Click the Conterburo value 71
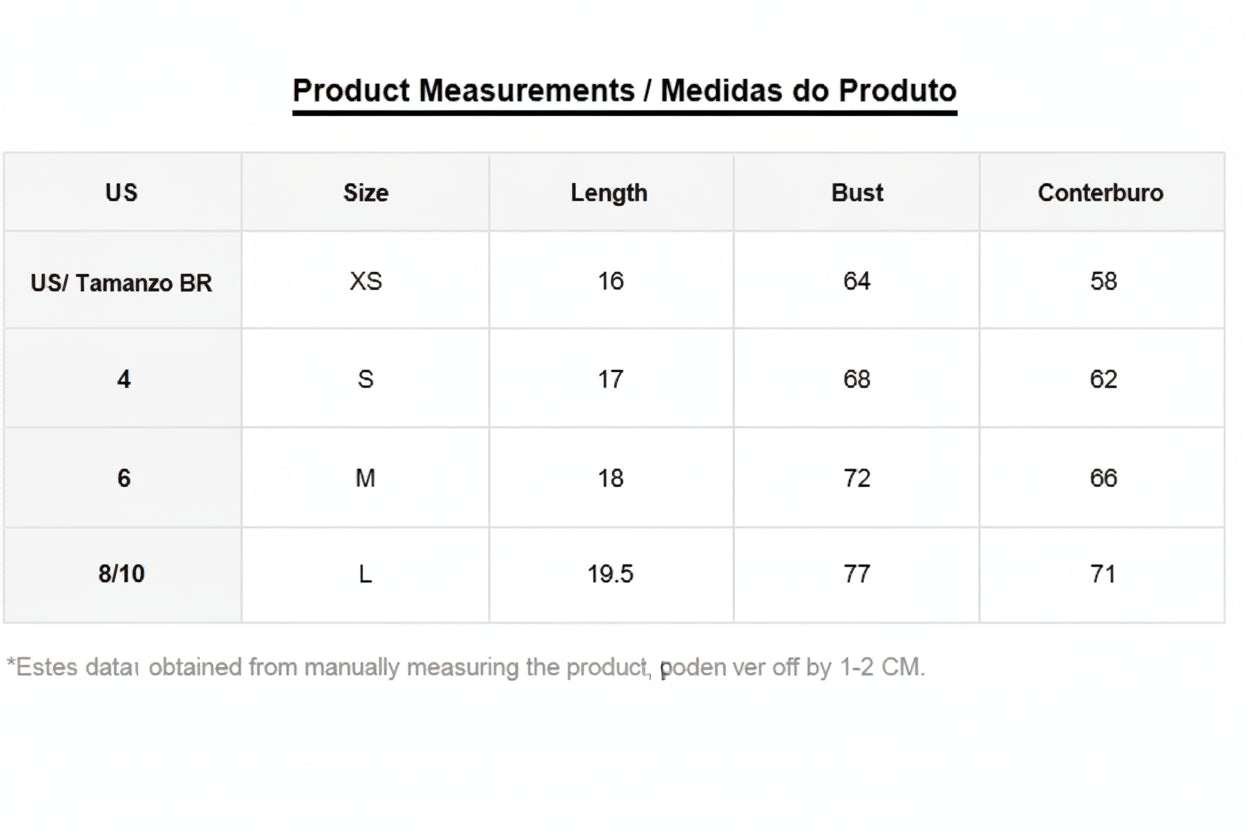 pos(1103,574)
